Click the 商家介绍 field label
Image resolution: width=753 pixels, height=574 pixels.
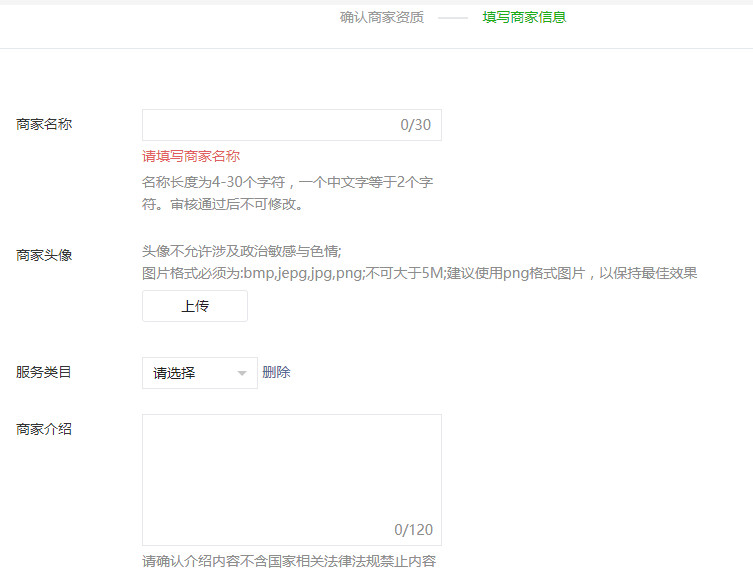[44, 430]
